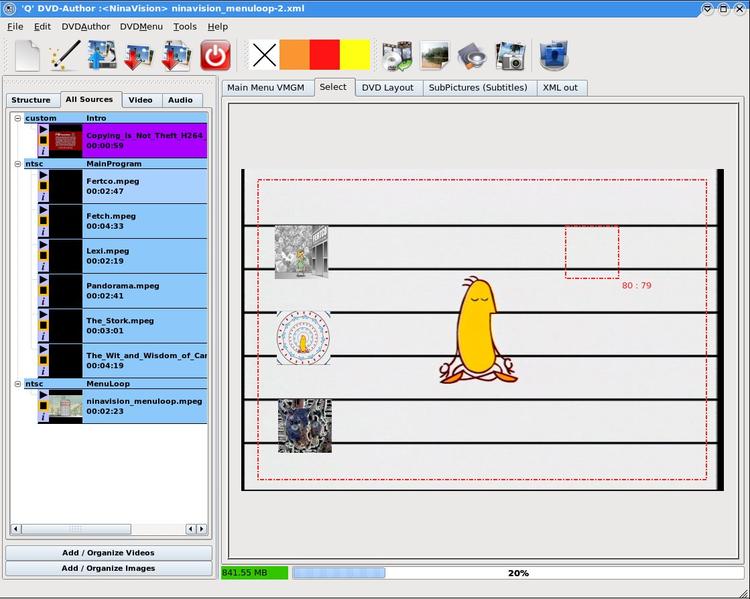
Task: Click Add / Organize Videos button
Action: 109,553
